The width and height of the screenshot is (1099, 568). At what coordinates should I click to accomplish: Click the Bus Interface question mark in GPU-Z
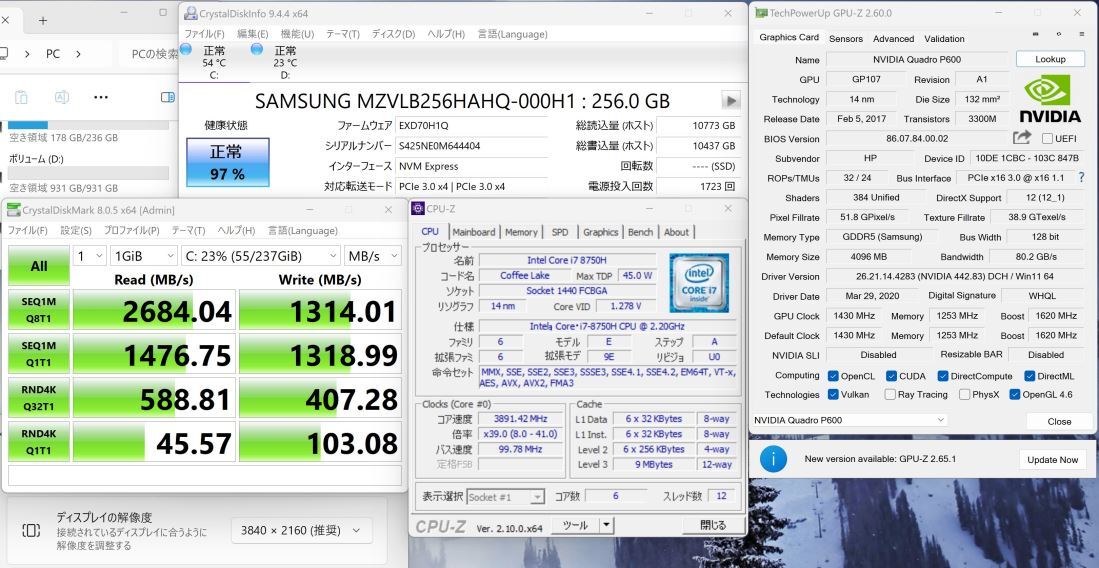(x=1081, y=177)
